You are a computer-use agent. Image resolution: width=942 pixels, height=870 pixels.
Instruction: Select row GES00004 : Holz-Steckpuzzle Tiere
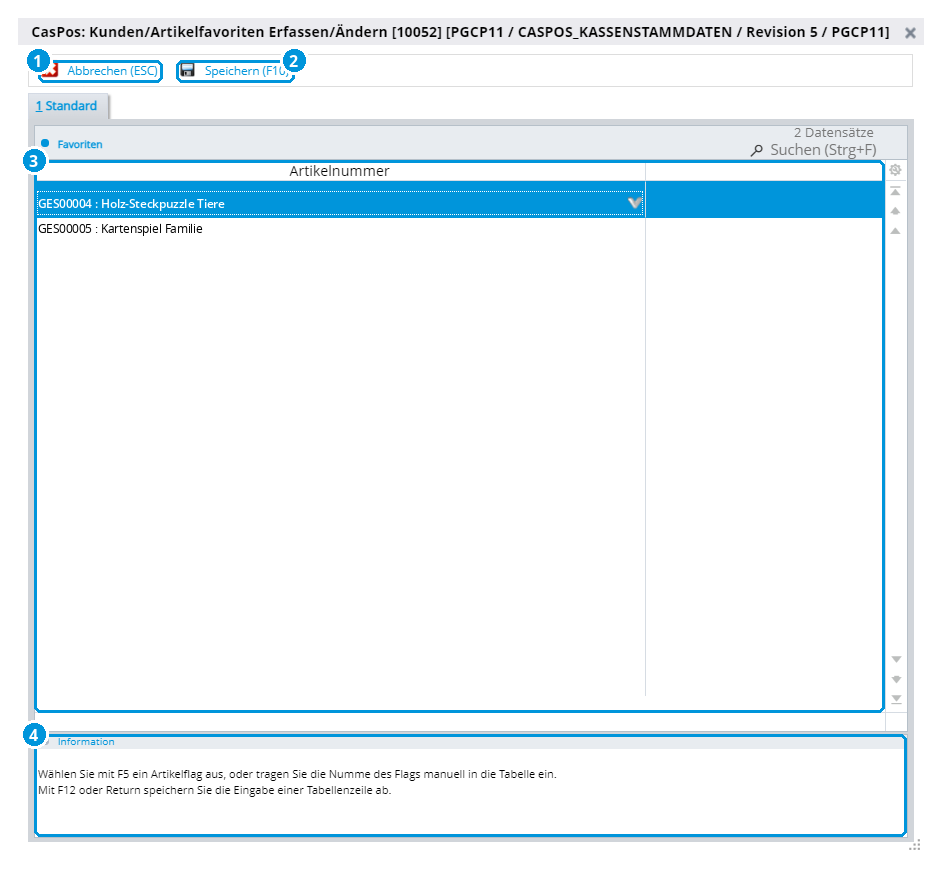pyautogui.click(x=340, y=204)
